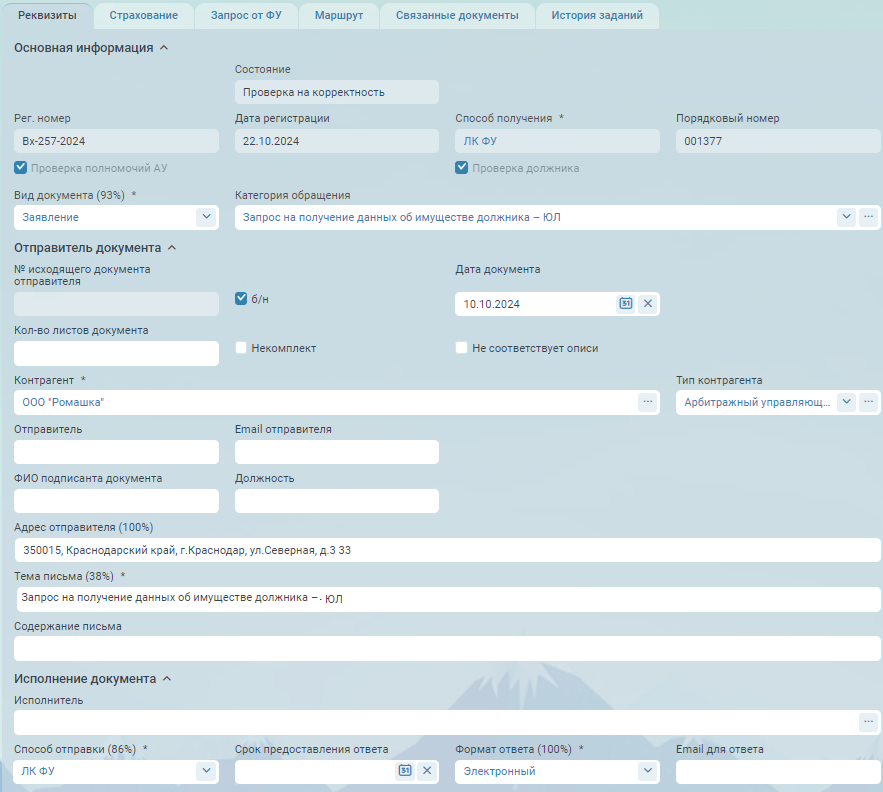Open Тип контрагента ellipsis lookup
Image resolution: width=883 pixels, height=792 pixels.
868,402
